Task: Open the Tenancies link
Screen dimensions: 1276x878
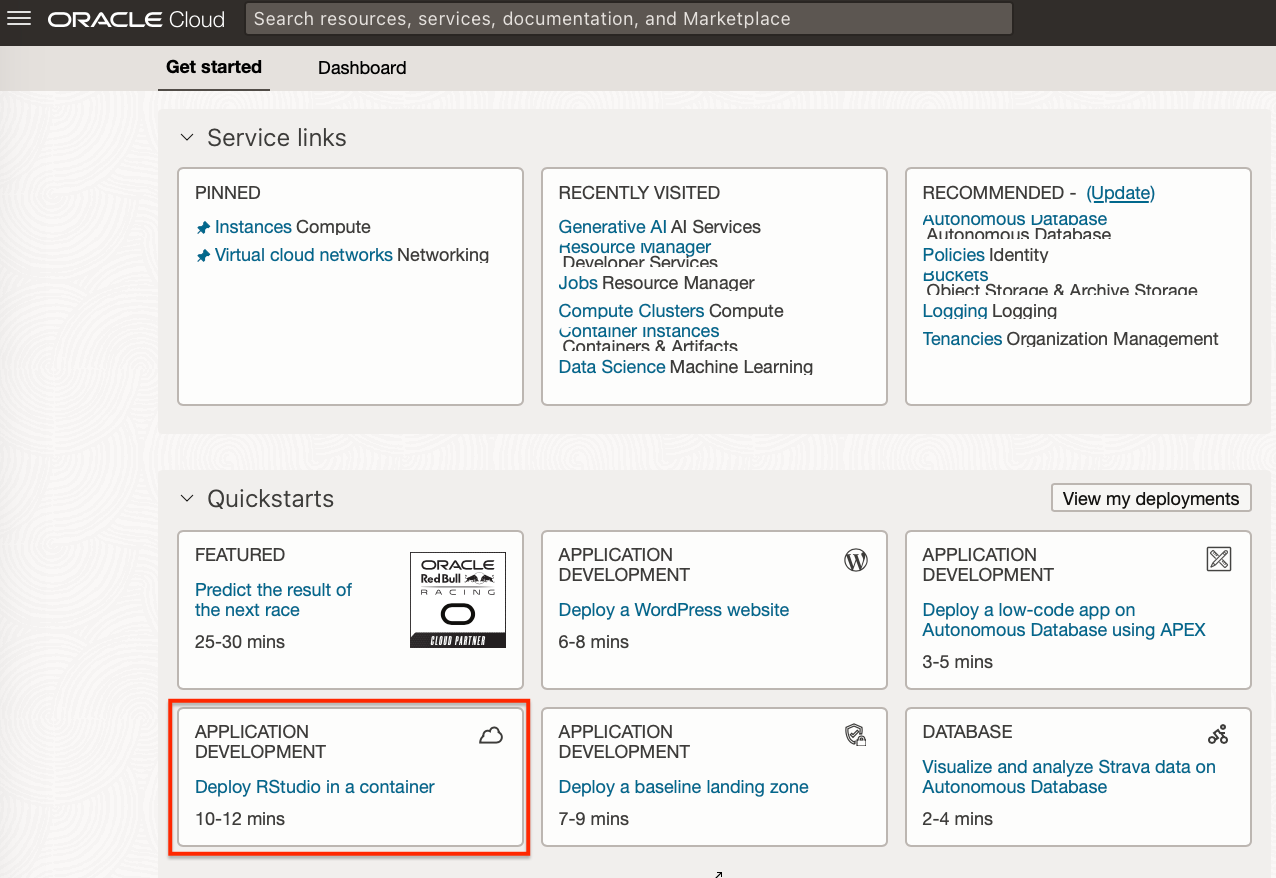Action: point(962,339)
